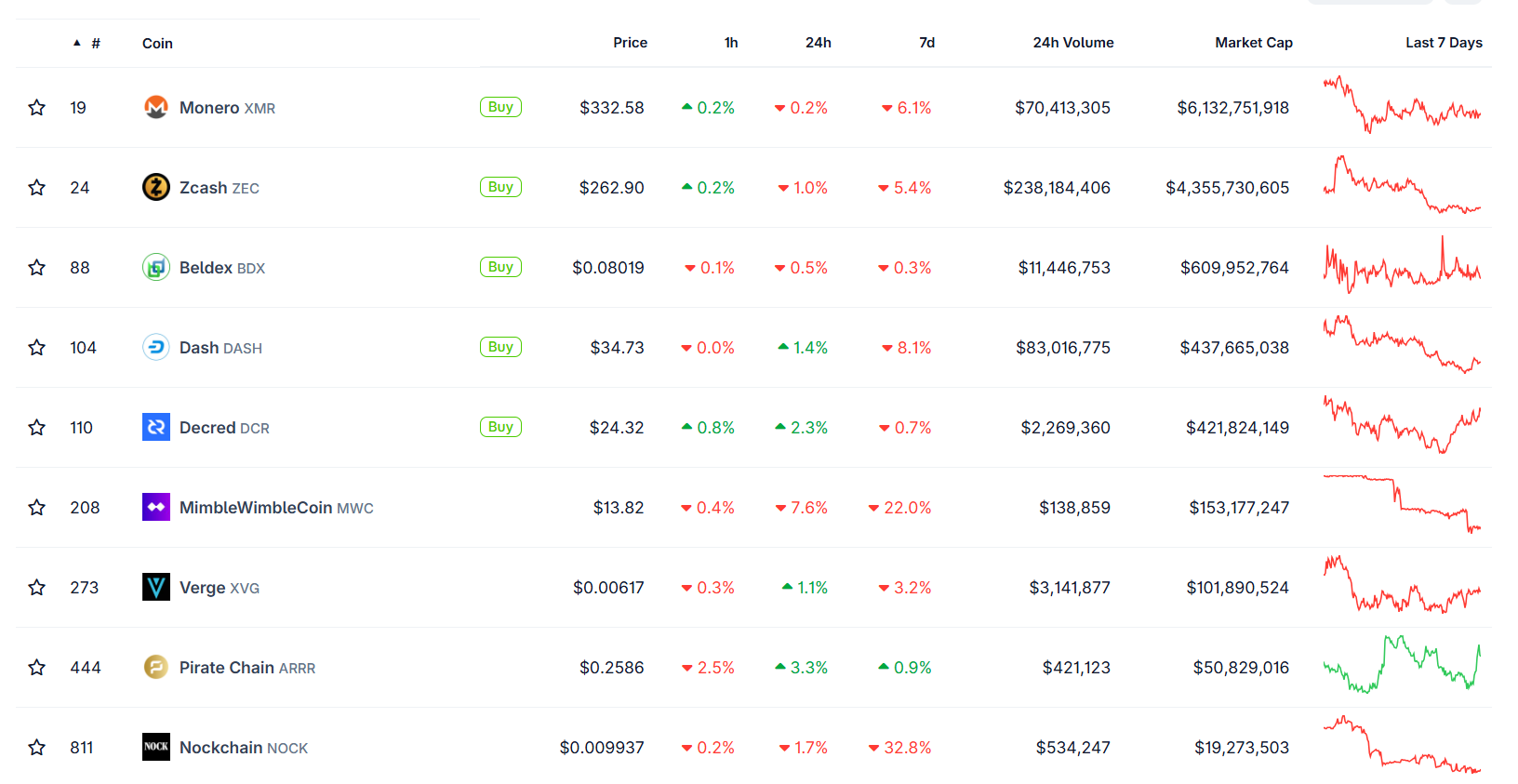This screenshot has height=784, width=1518.
Task: Click the Verge coin logo icon
Action: (x=156, y=588)
